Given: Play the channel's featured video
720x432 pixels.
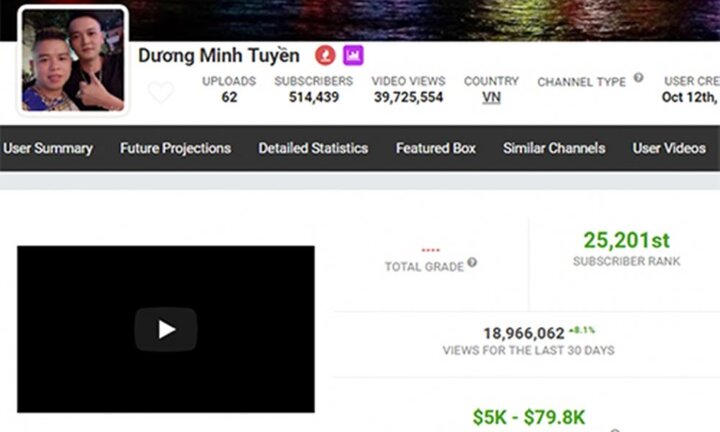Looking at the screenshot, I should (166, 329).
